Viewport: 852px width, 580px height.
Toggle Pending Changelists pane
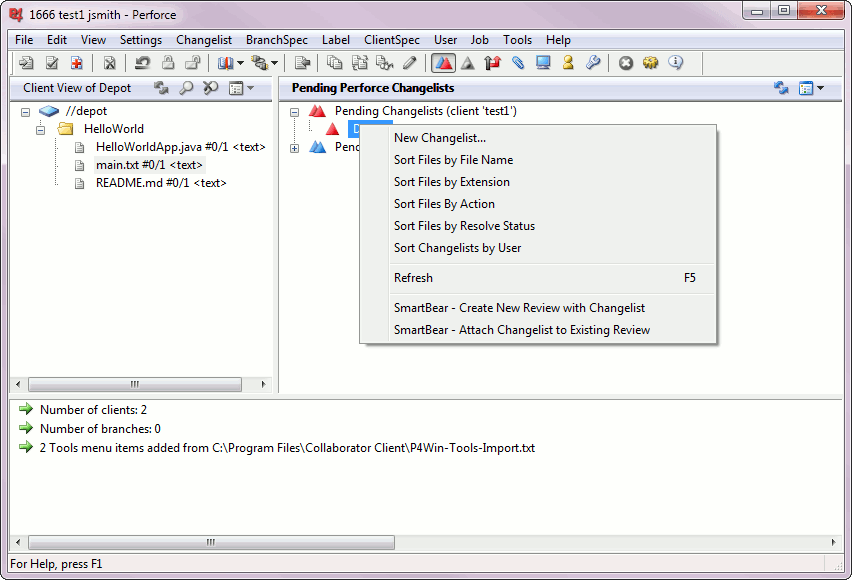click(443, 62)
